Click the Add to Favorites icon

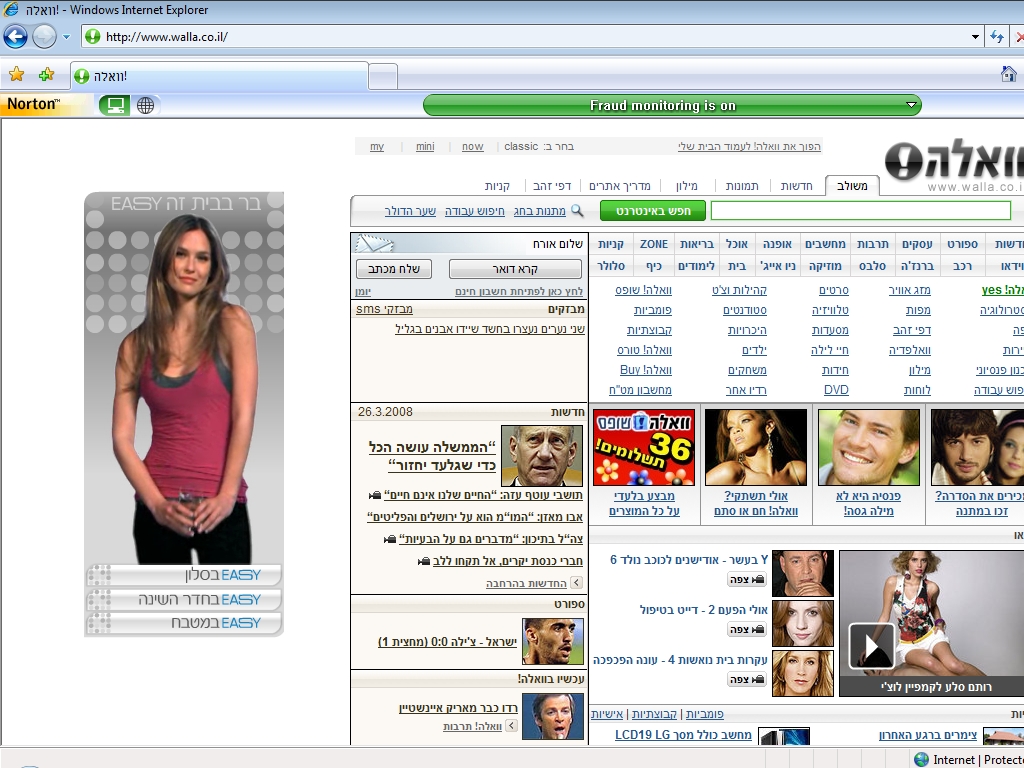(46, 75)
